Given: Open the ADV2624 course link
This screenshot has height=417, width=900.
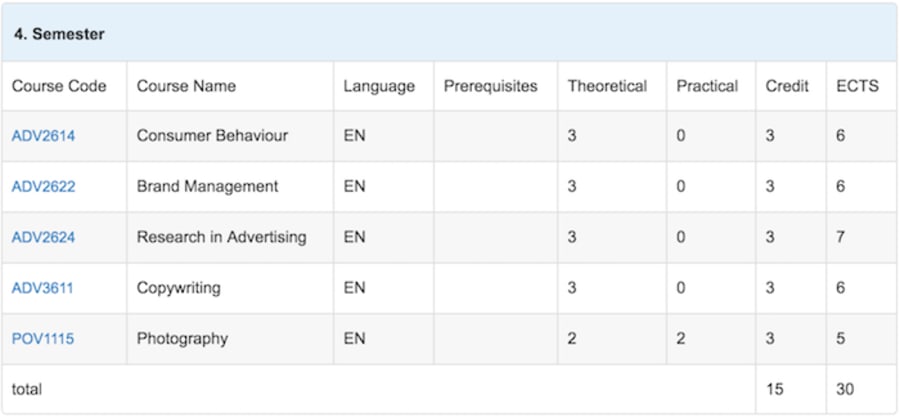Looking at the screenshot, I should (43, 237).
